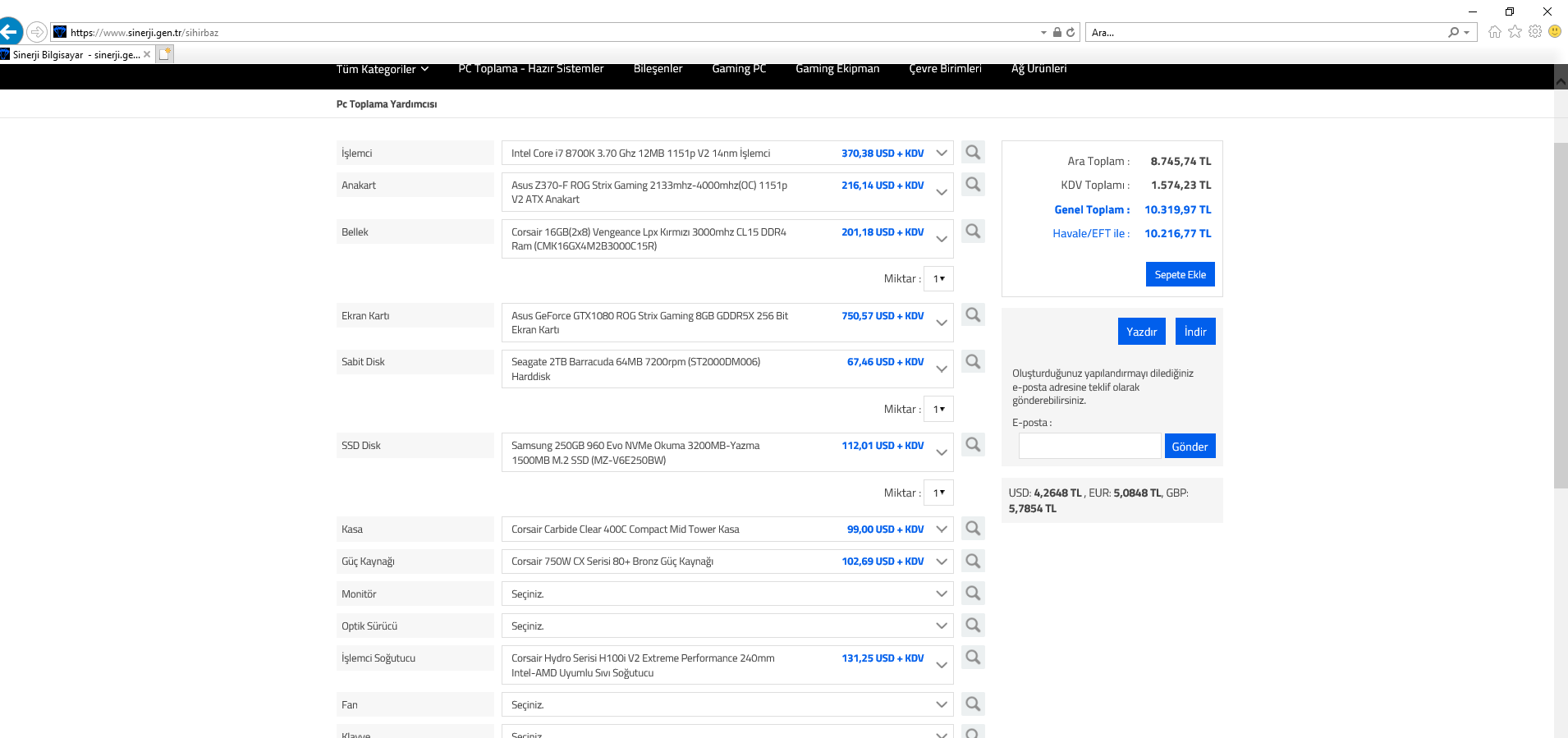
Task: Click the Gönder button
Action: pyautogui.click(x=1190, y=446)
